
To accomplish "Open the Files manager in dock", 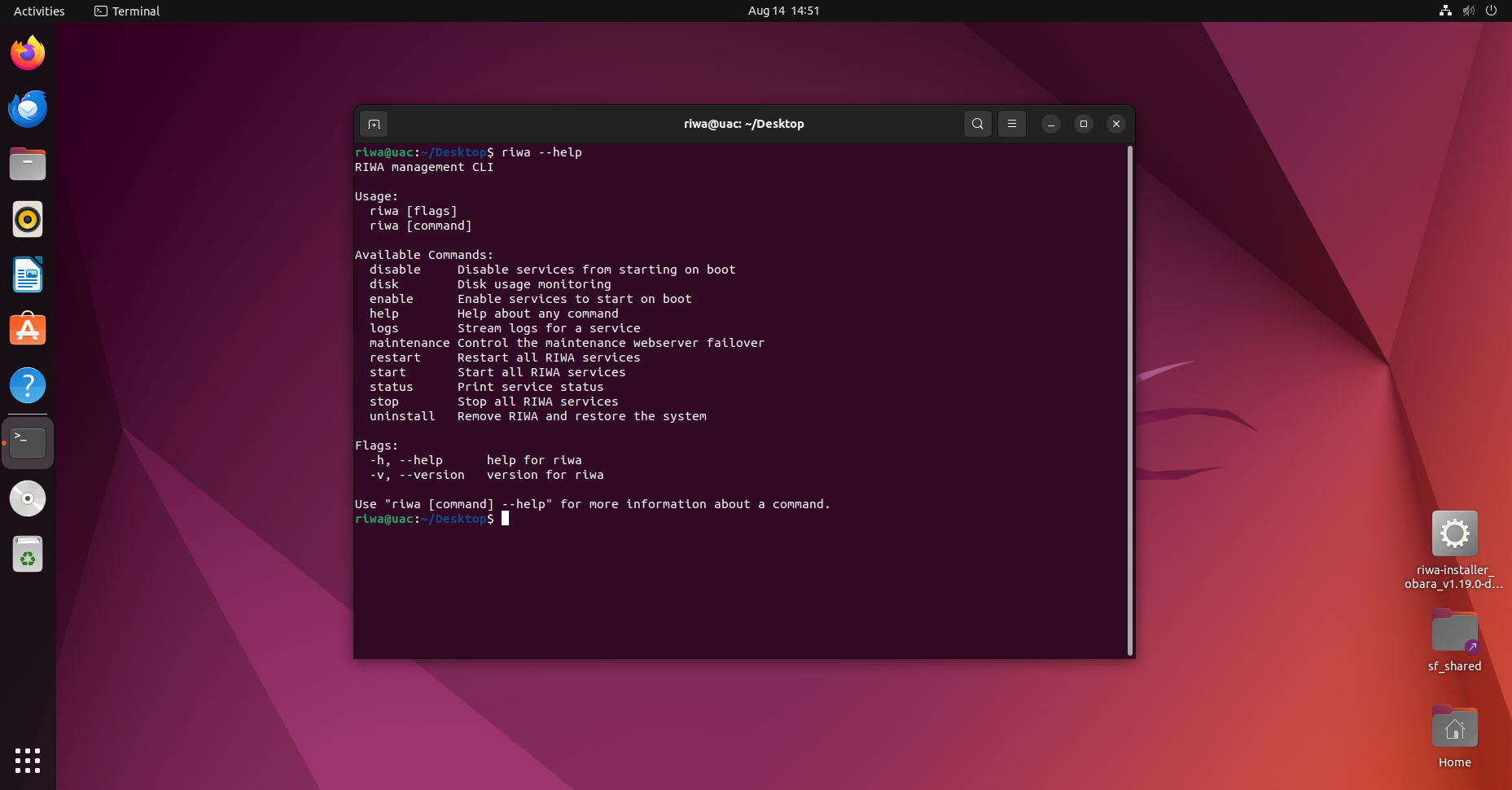I will 28,165.
